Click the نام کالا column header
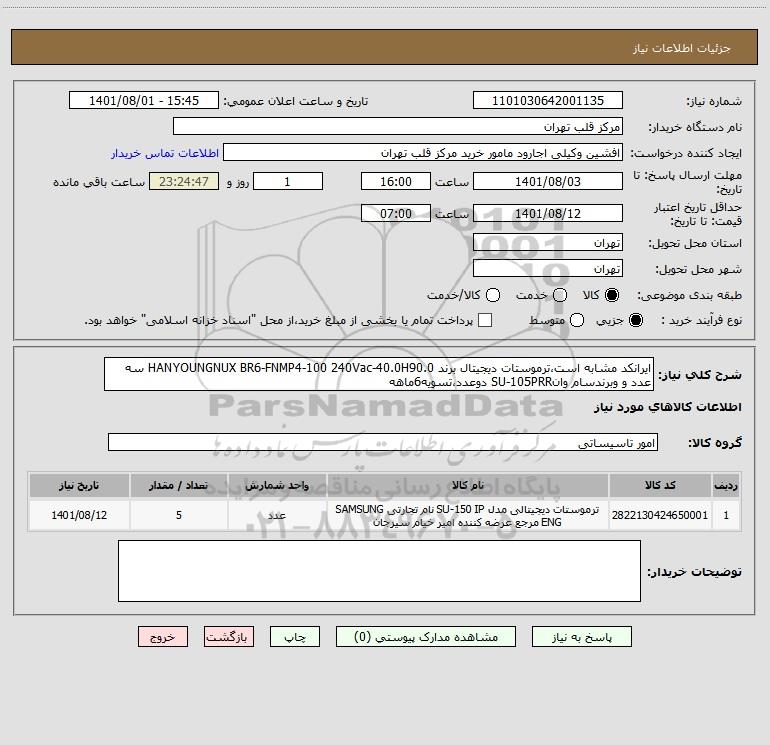 pos(468,485)
